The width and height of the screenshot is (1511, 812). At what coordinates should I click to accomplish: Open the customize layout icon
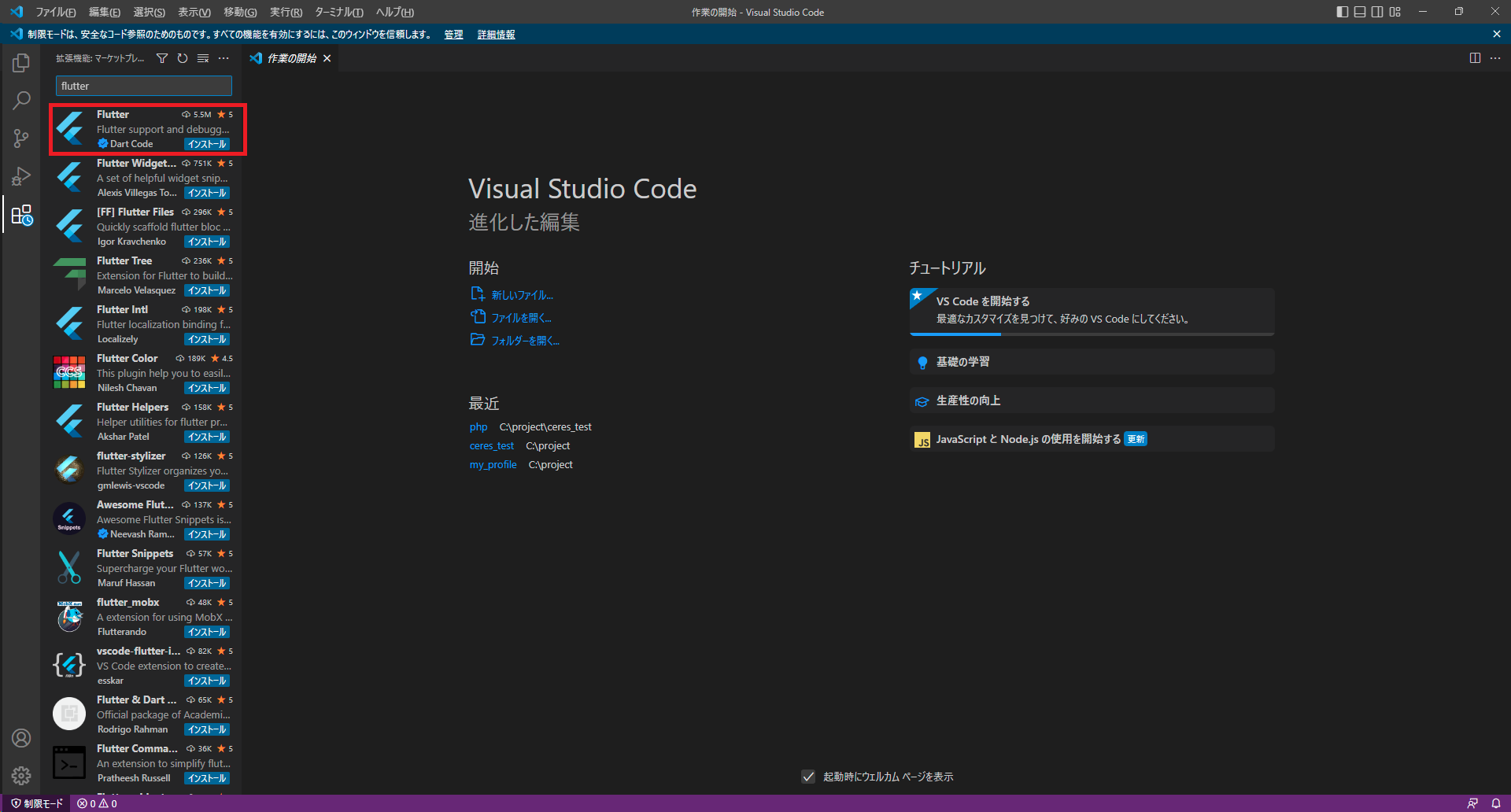click(1395, 12)
